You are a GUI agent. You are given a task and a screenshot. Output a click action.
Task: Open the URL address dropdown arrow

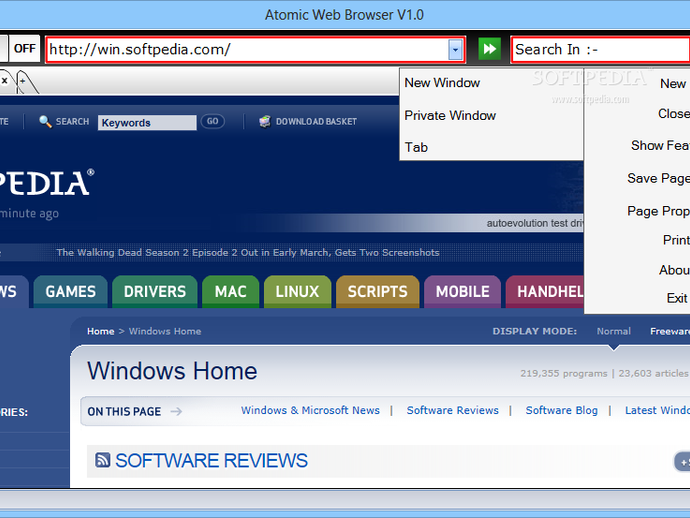click(455, 49)
